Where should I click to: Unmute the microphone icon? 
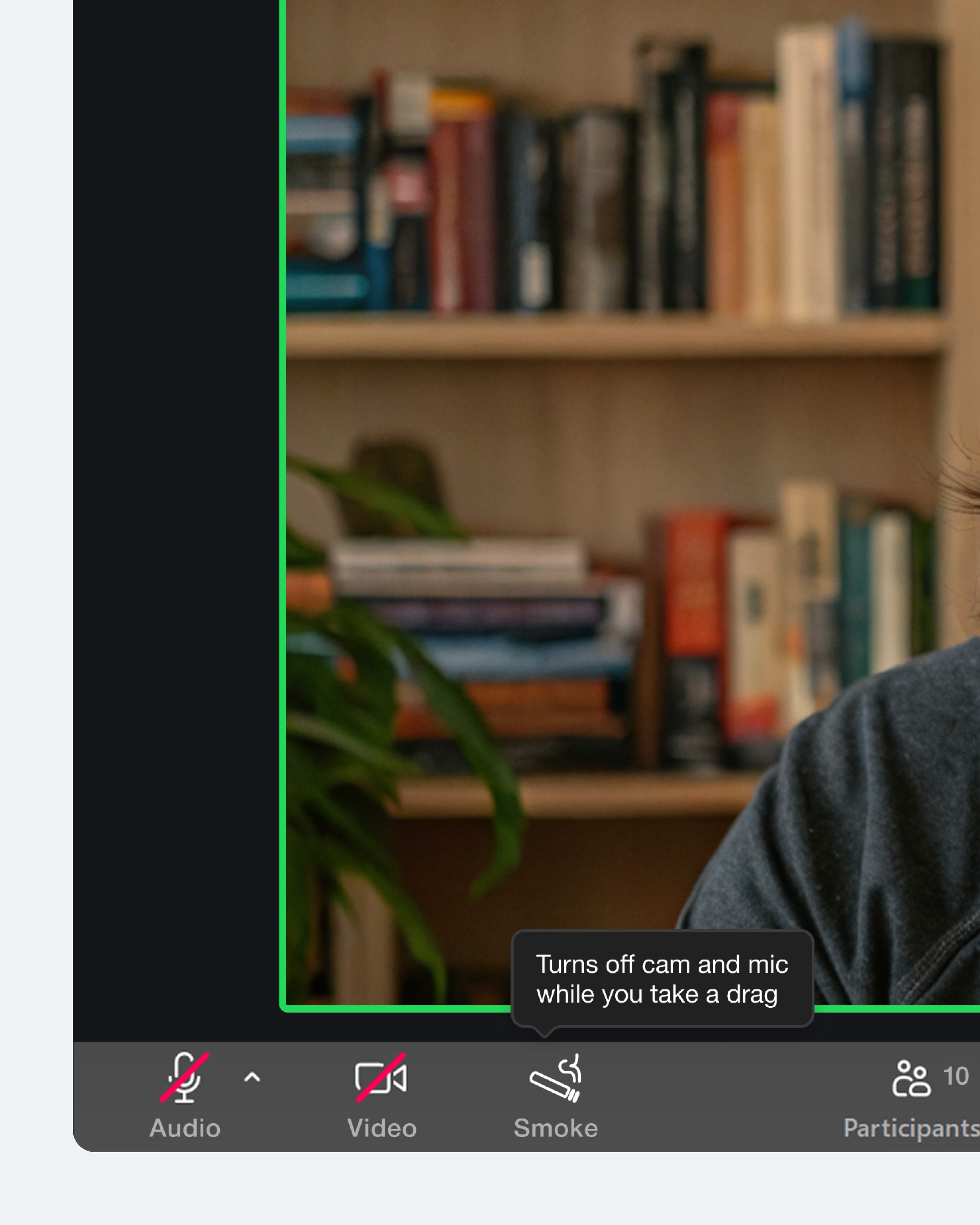coord(183,1077)
